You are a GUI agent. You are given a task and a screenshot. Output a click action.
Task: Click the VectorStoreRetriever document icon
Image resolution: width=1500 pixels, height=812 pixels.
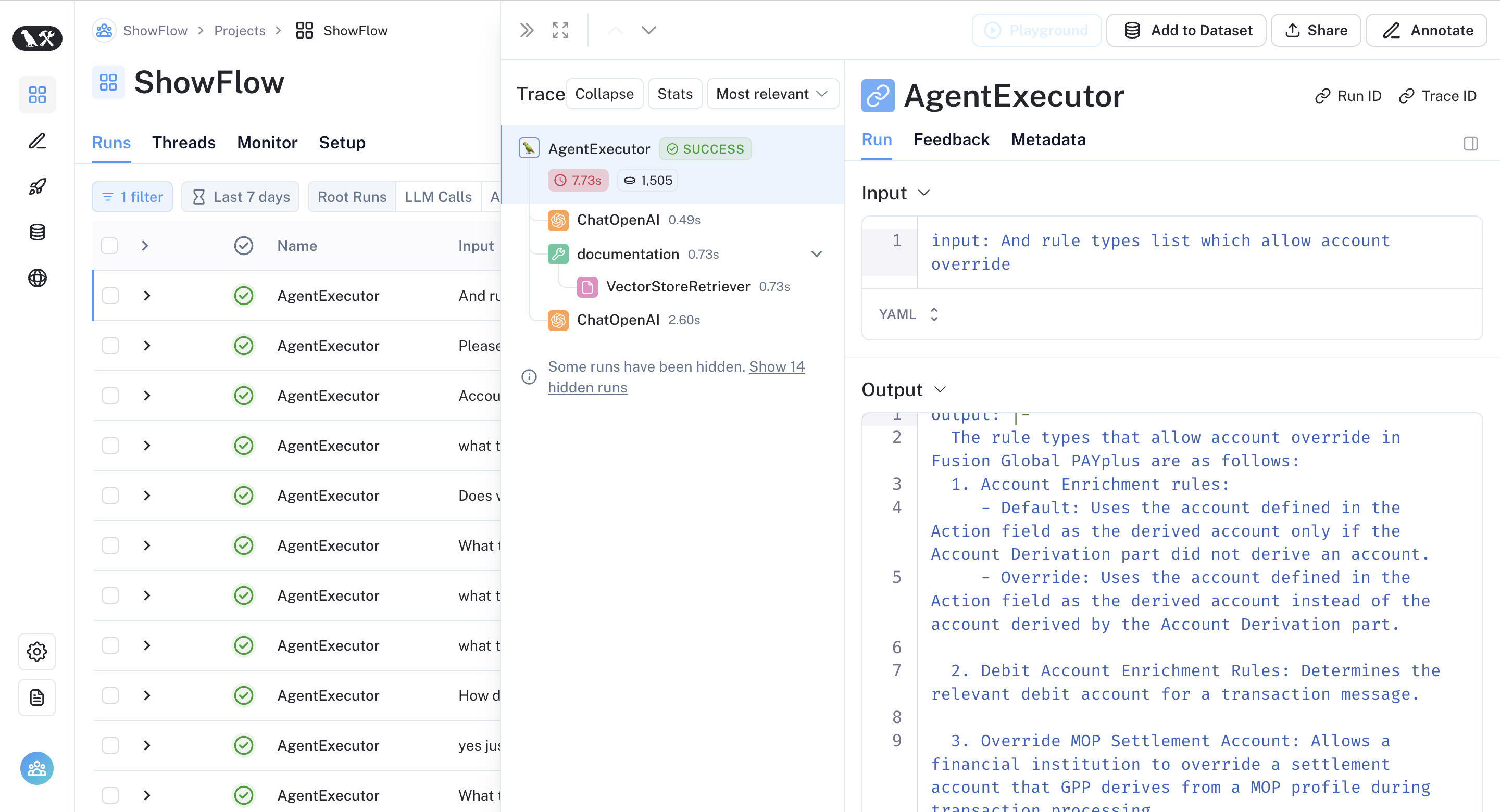click(x=587, y=287)
